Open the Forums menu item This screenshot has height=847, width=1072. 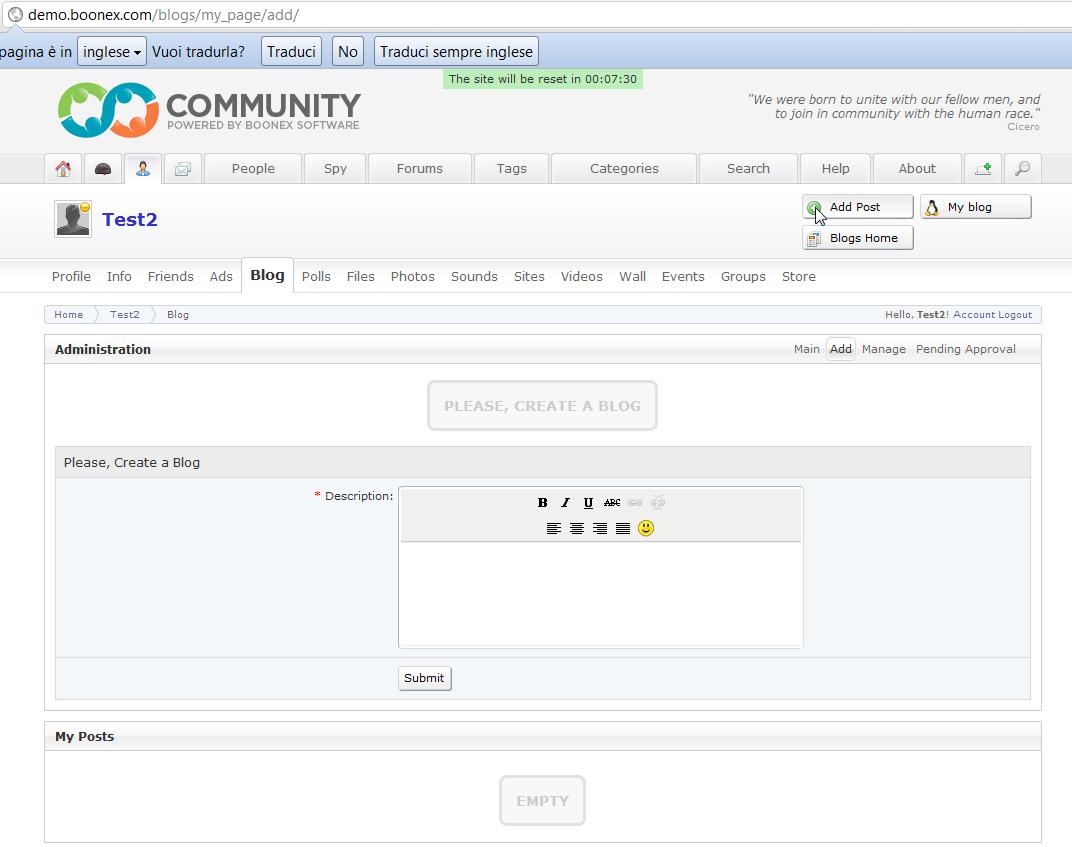point(419,169)
